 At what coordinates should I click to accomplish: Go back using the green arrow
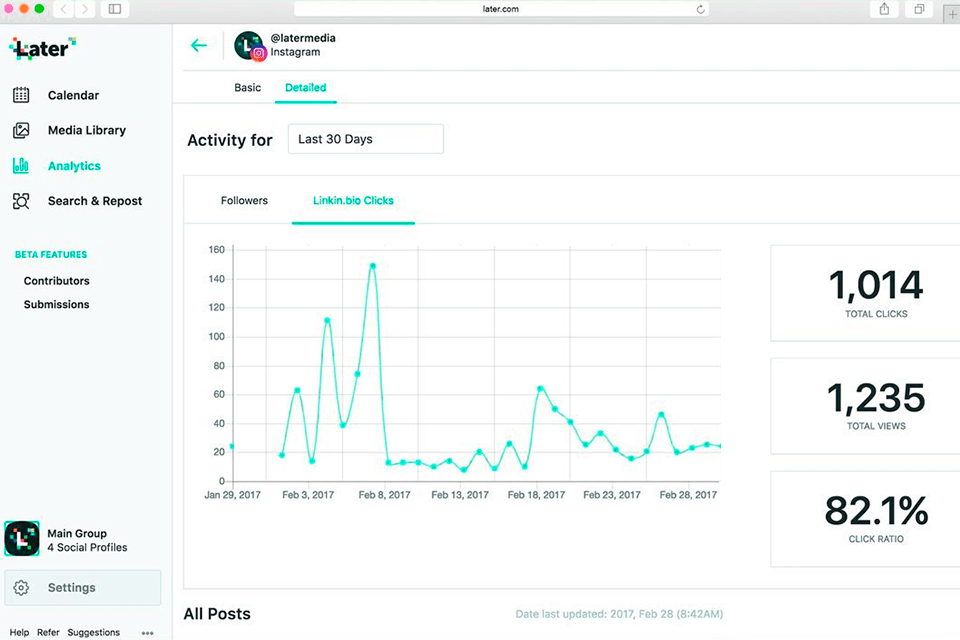[199, 45]
